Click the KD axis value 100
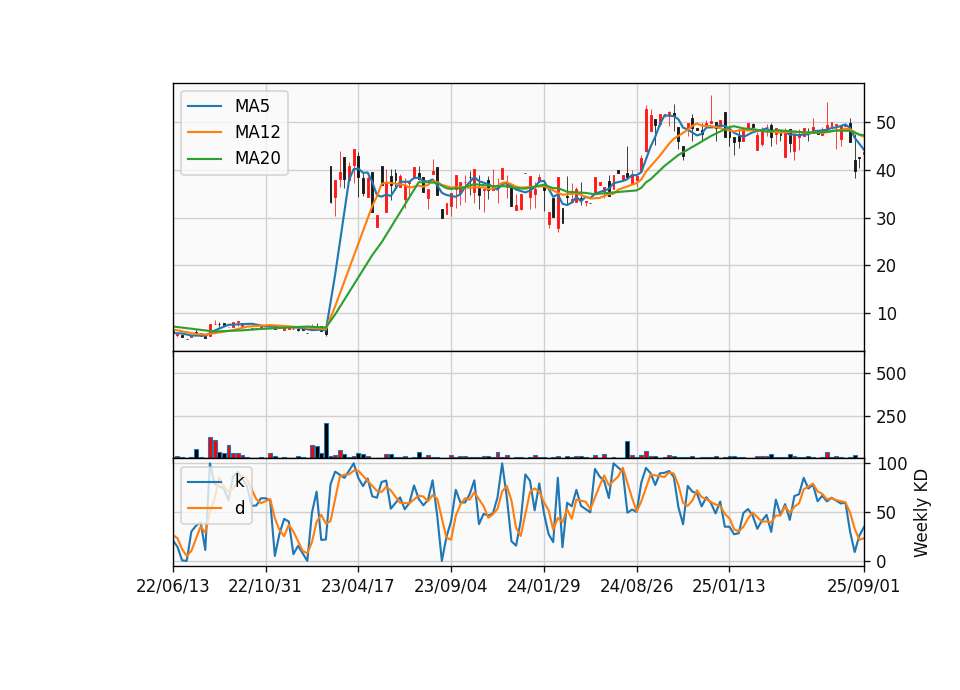 (892, 463)
